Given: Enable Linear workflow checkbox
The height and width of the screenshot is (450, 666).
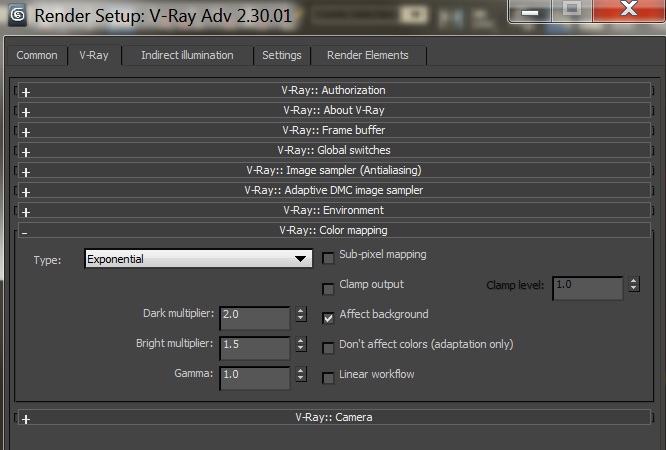Looking at the screenshot, I should pos(328,378).
